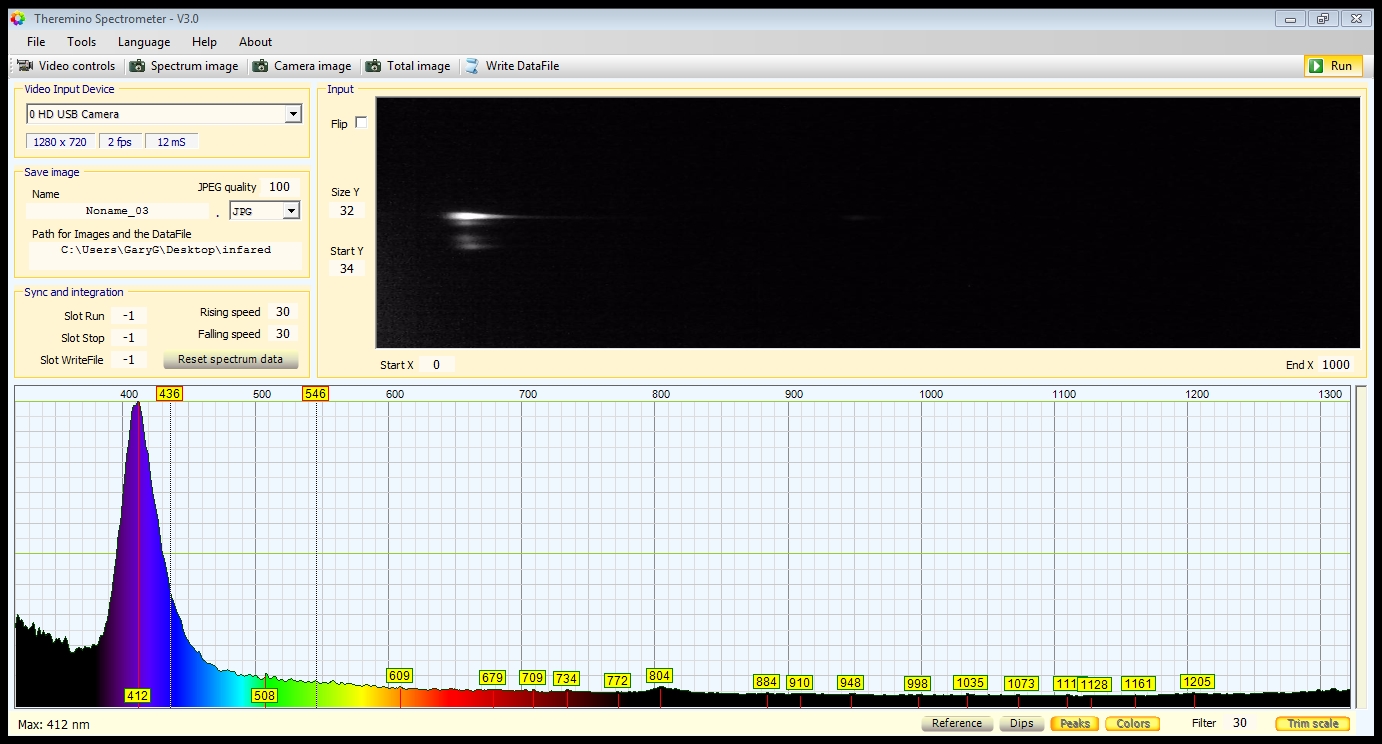The image size is (1382, 744).
Task: Click the vertical slider beside the spectrum graph
Action: (1359, 547)
